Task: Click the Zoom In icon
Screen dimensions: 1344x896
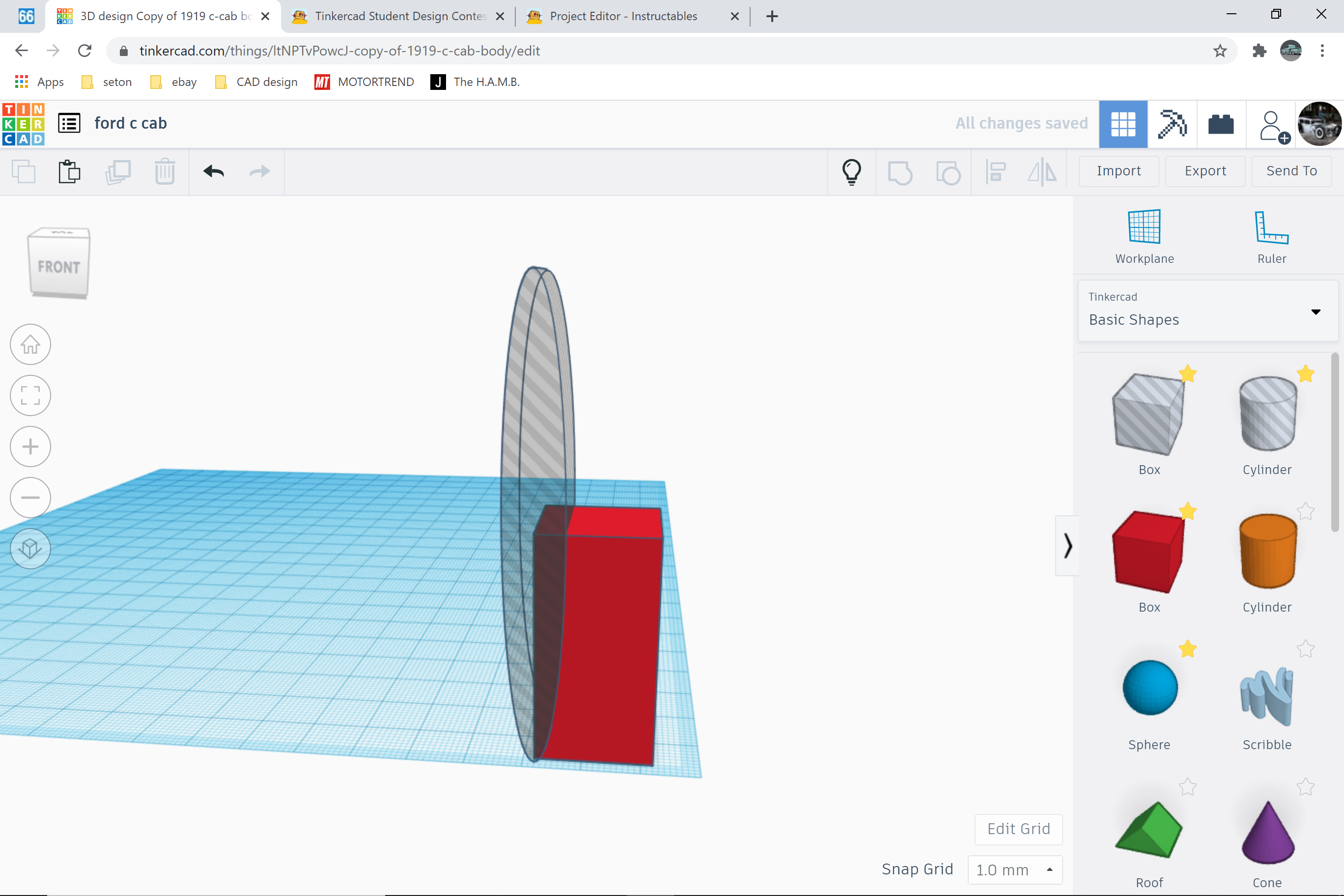Action: click(x=31, y=446)
